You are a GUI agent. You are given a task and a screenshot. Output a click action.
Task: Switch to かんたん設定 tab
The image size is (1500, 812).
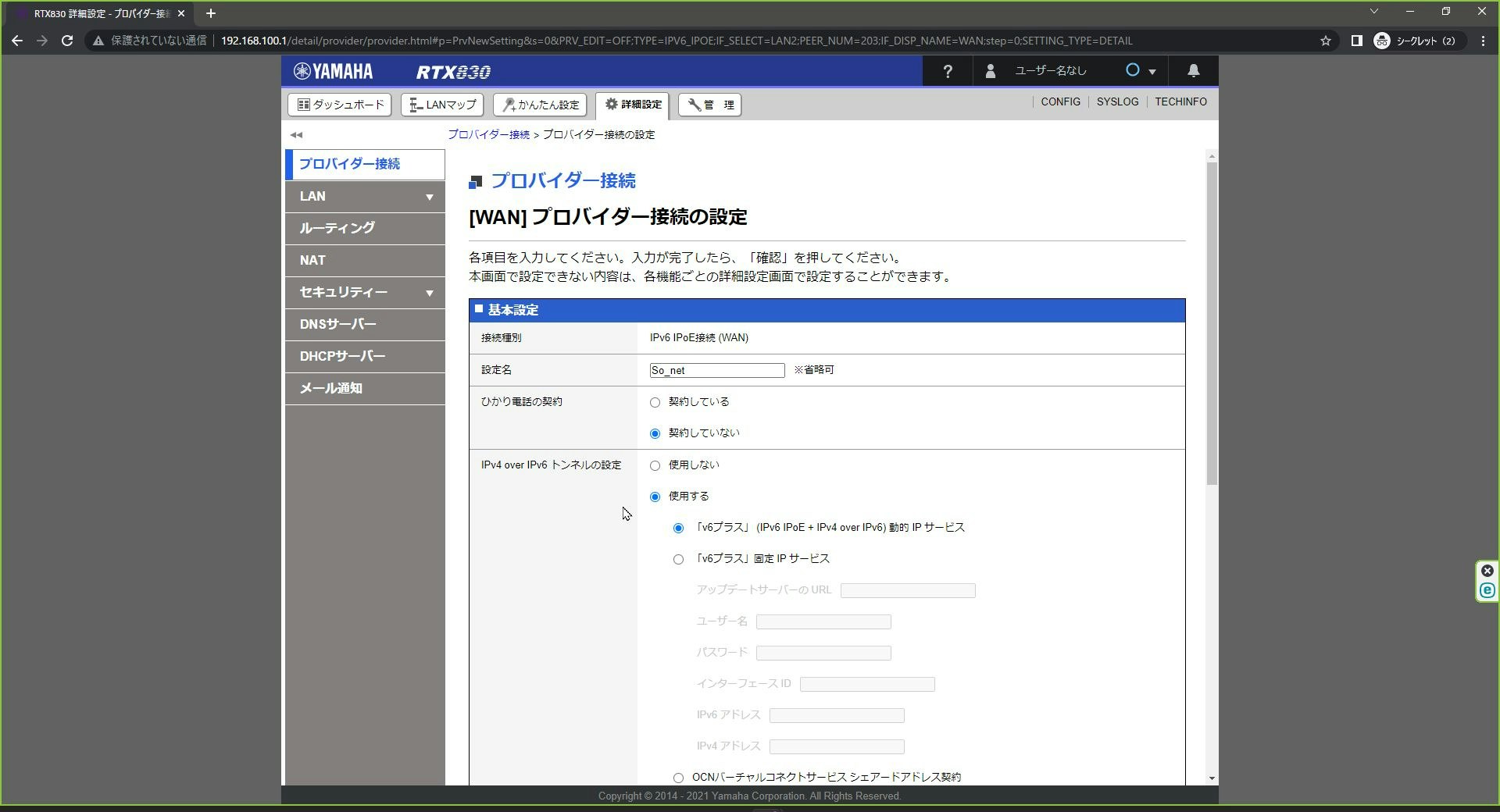point(540,105)
